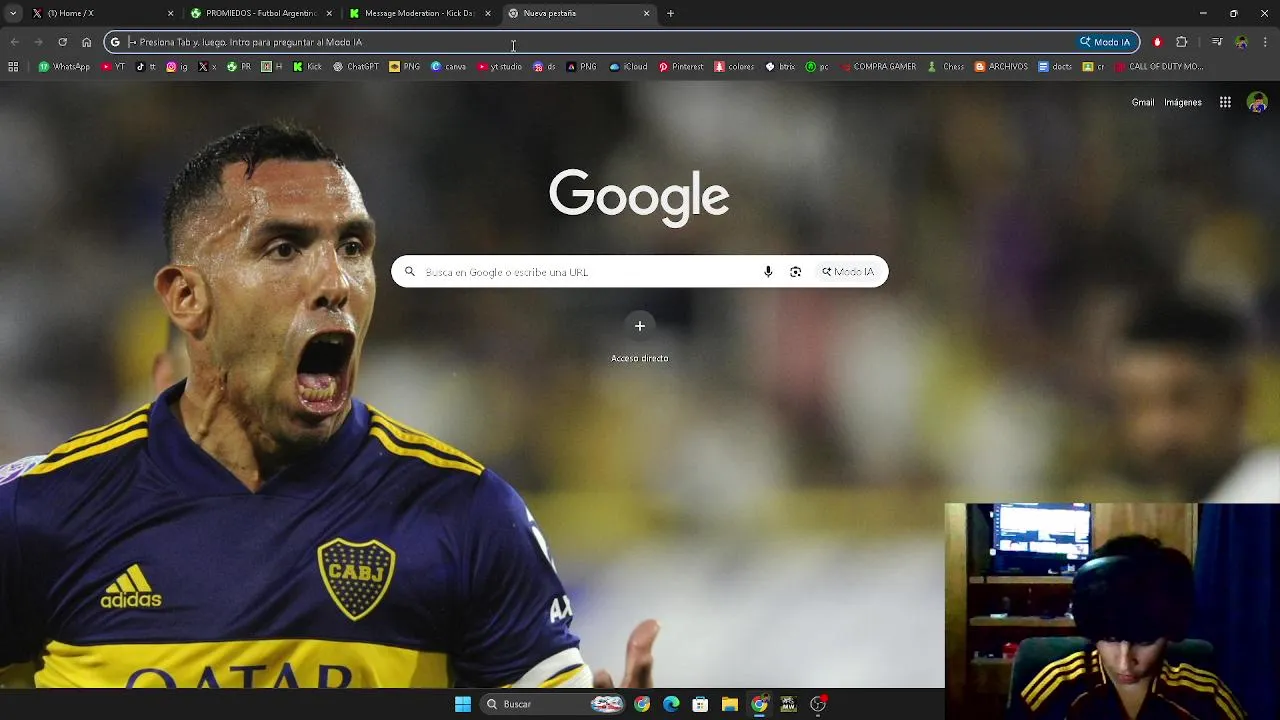
Task: Open the MW game icon in taskbar
Action: (788, 704)
